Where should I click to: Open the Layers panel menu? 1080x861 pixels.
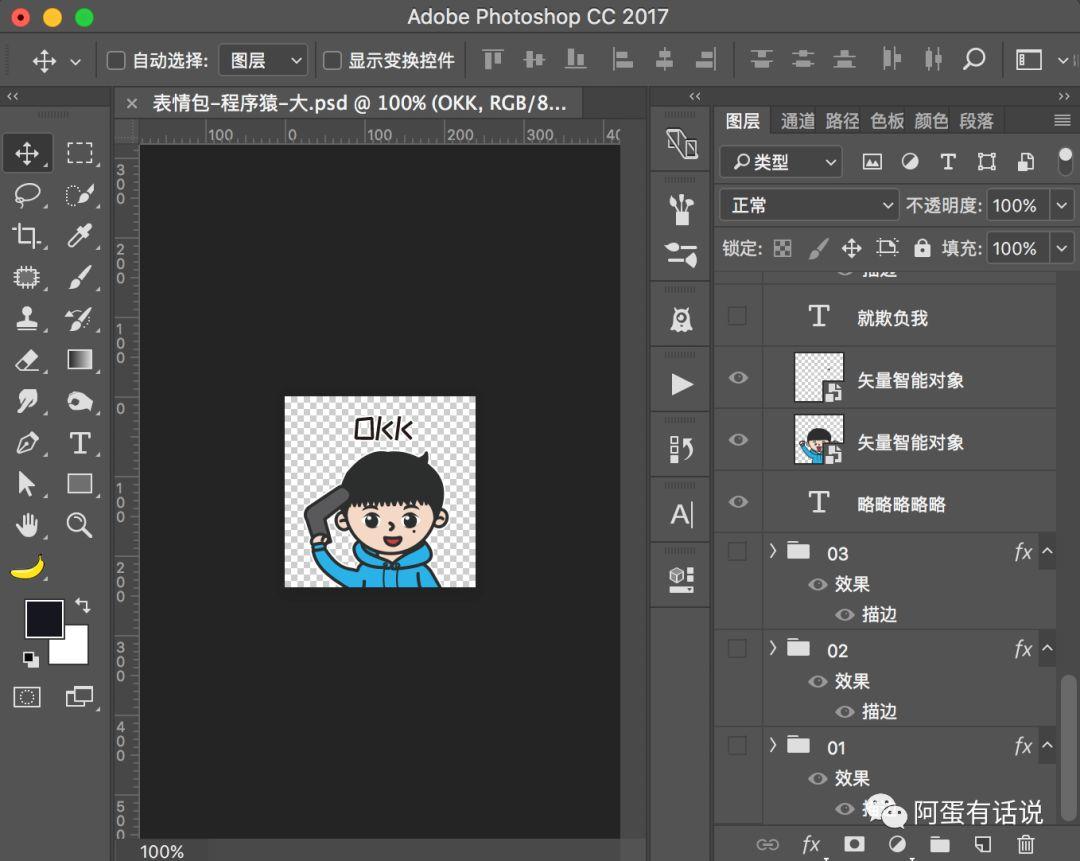point(1062,121)
